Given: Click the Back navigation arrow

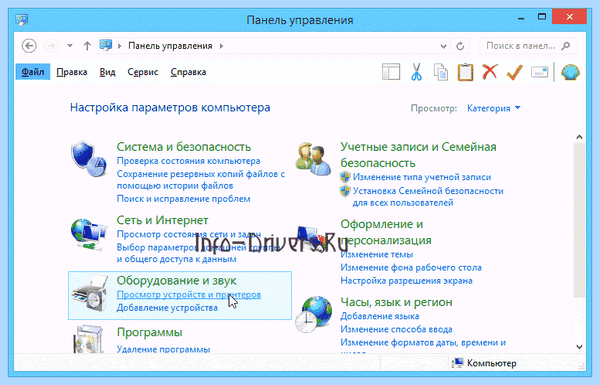Looking at the screenshot, I should [29, 46].
